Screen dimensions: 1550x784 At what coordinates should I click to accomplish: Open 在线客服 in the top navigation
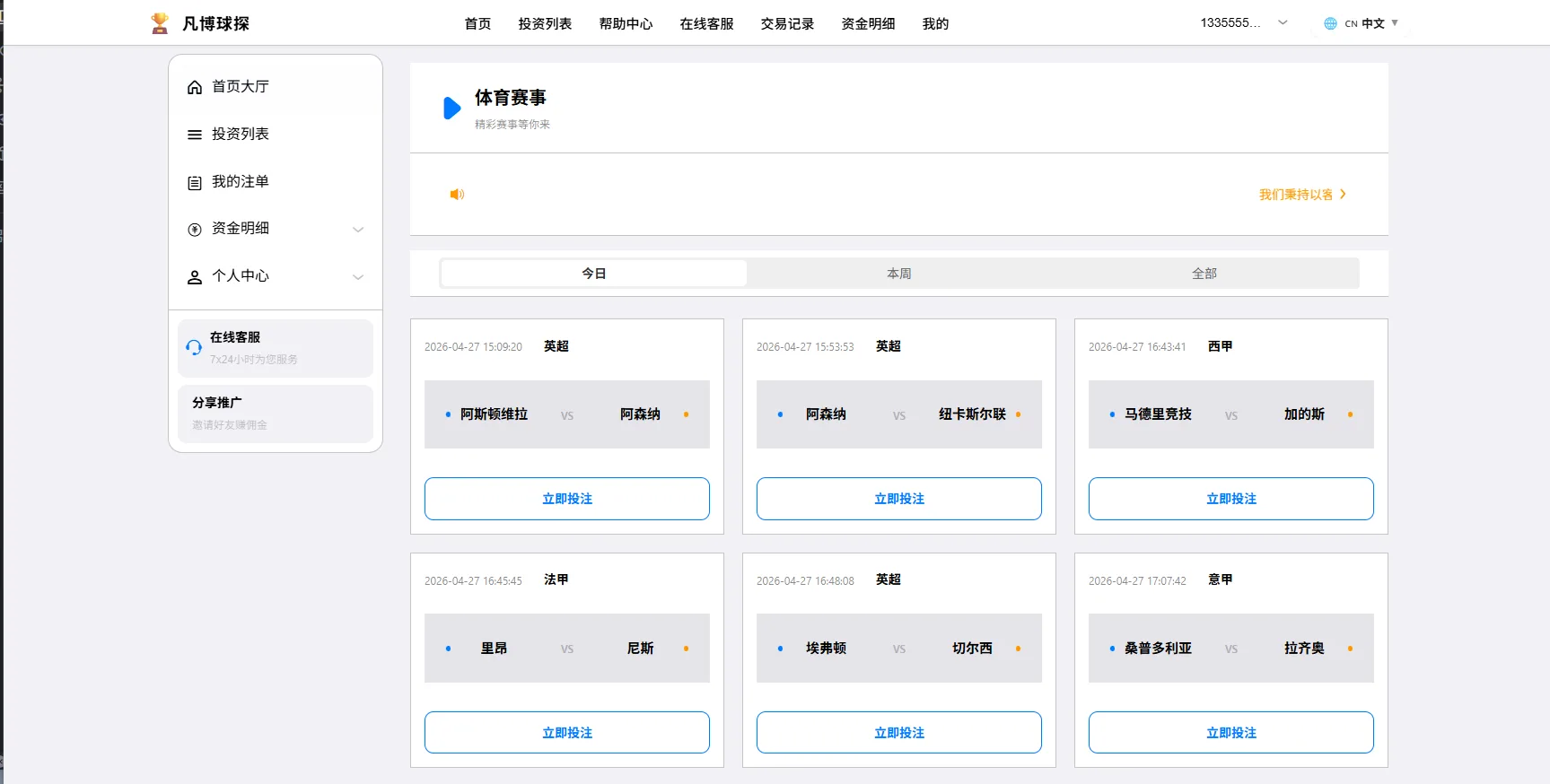coord(706,23)
